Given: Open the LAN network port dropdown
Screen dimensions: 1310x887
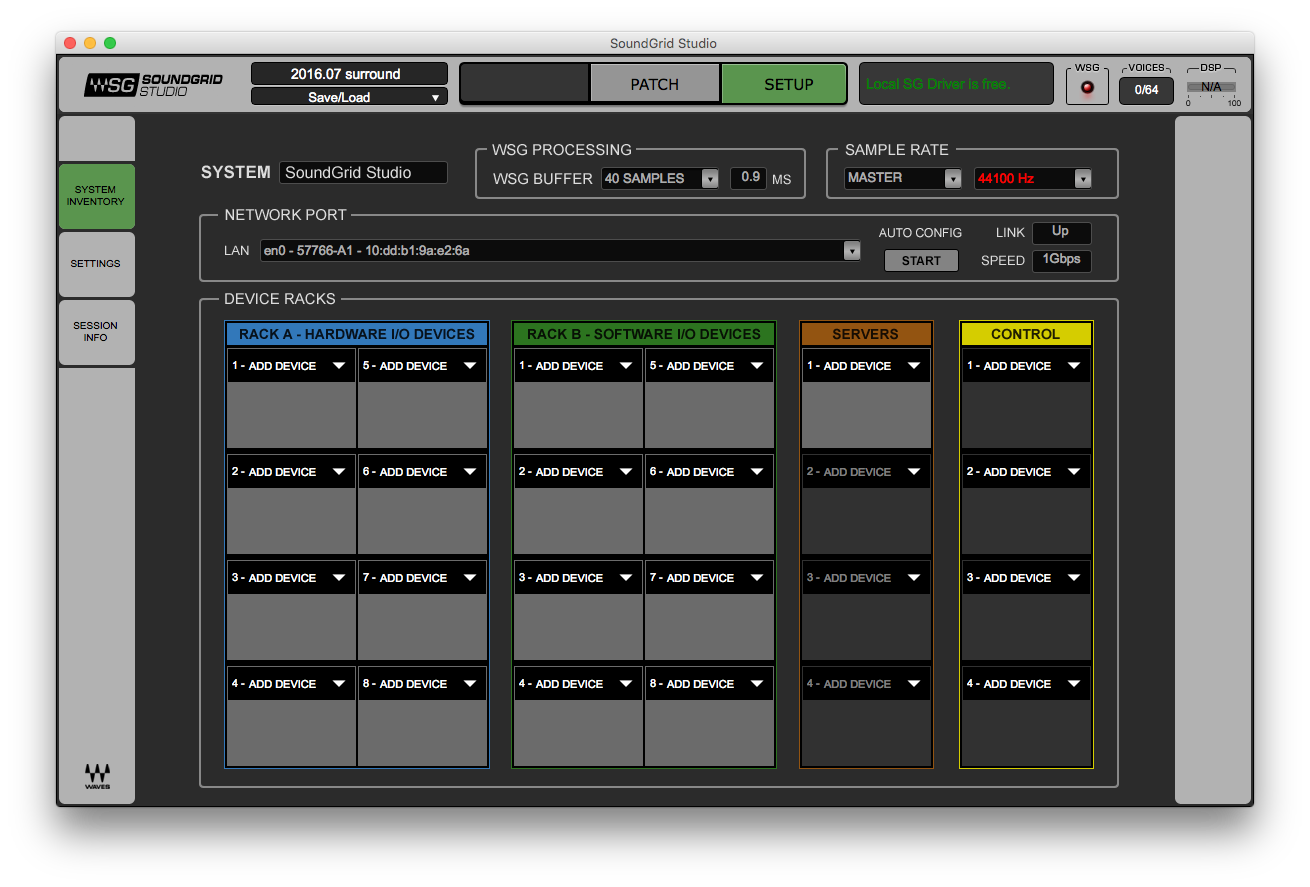Looking at the screenshot, I should pyautogui.click(x=560, y=250).
